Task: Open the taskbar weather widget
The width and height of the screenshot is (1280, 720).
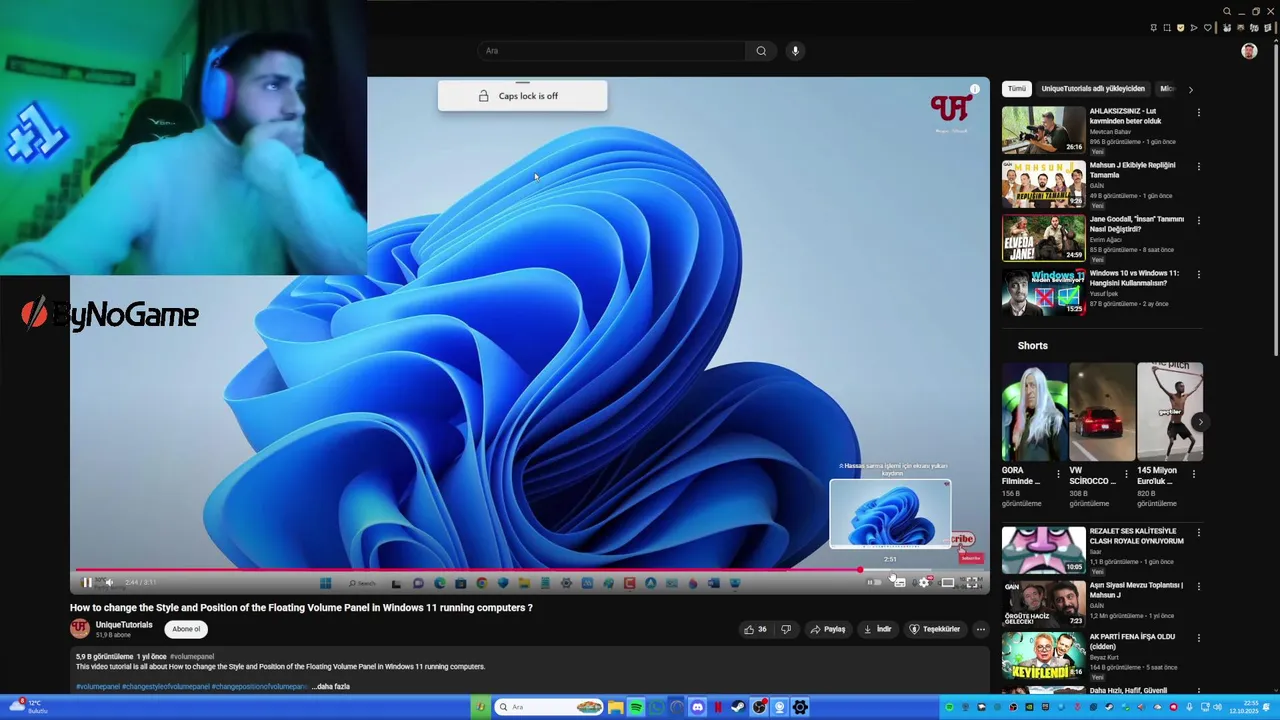Action: (28, 707)
